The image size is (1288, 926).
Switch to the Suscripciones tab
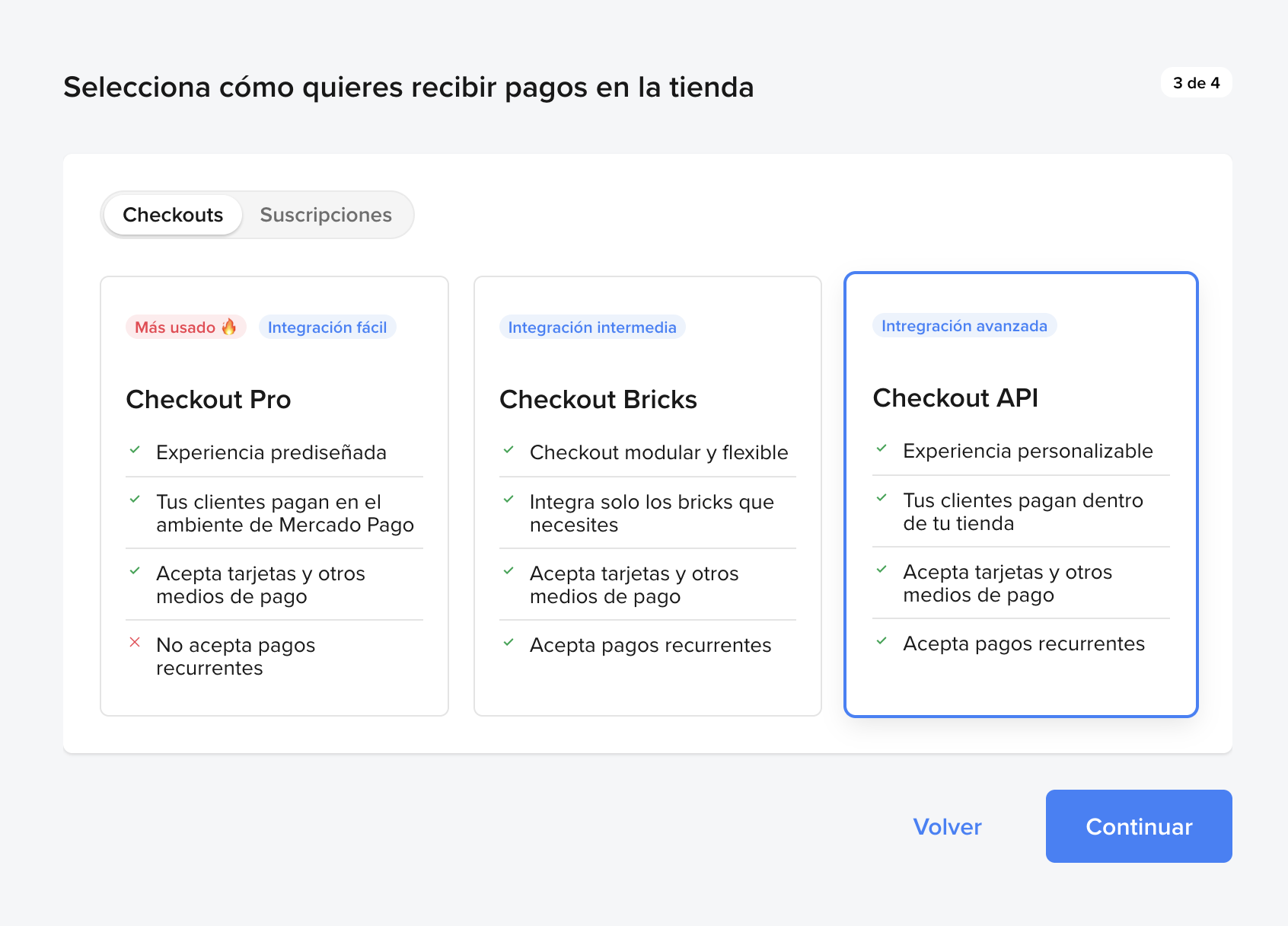(326, 215)
